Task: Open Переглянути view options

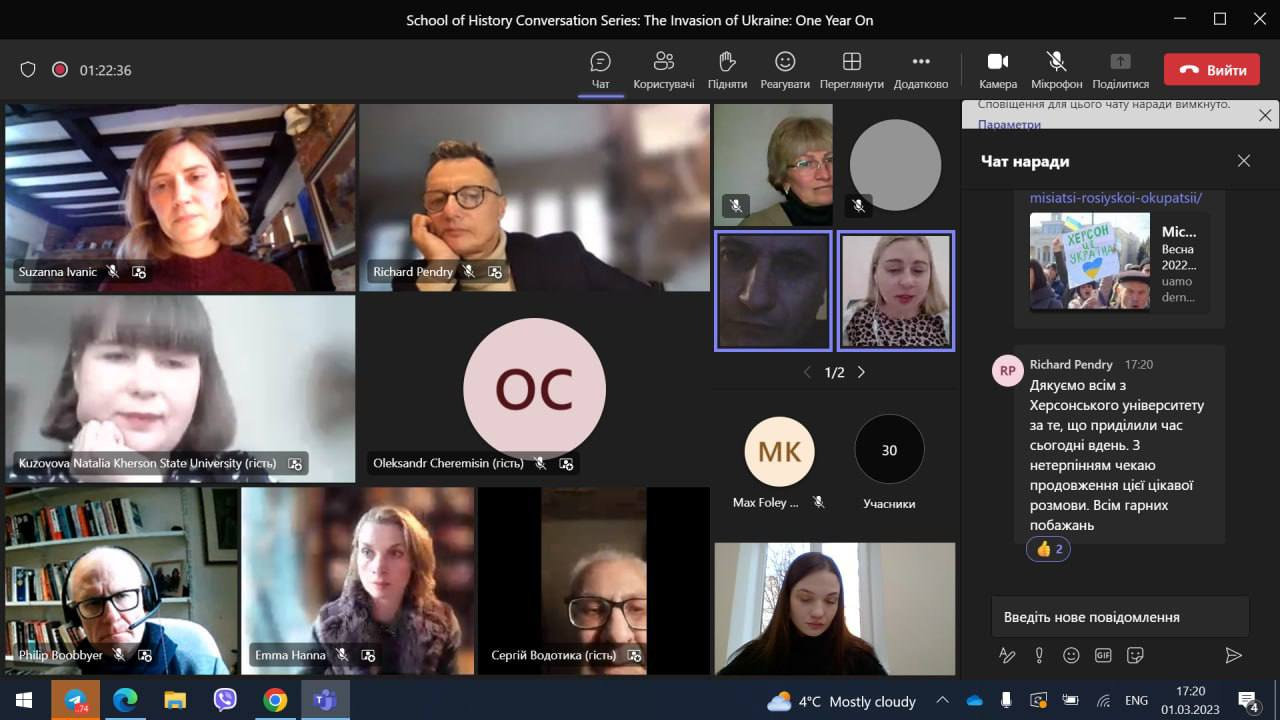Action: pos(852,70)
